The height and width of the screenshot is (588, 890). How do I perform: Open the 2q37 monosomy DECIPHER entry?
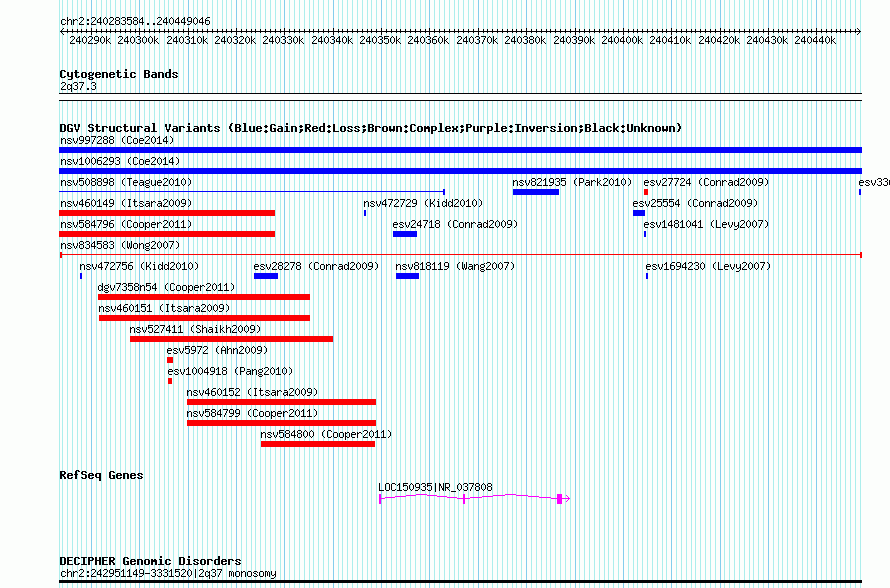coord(169,573)
